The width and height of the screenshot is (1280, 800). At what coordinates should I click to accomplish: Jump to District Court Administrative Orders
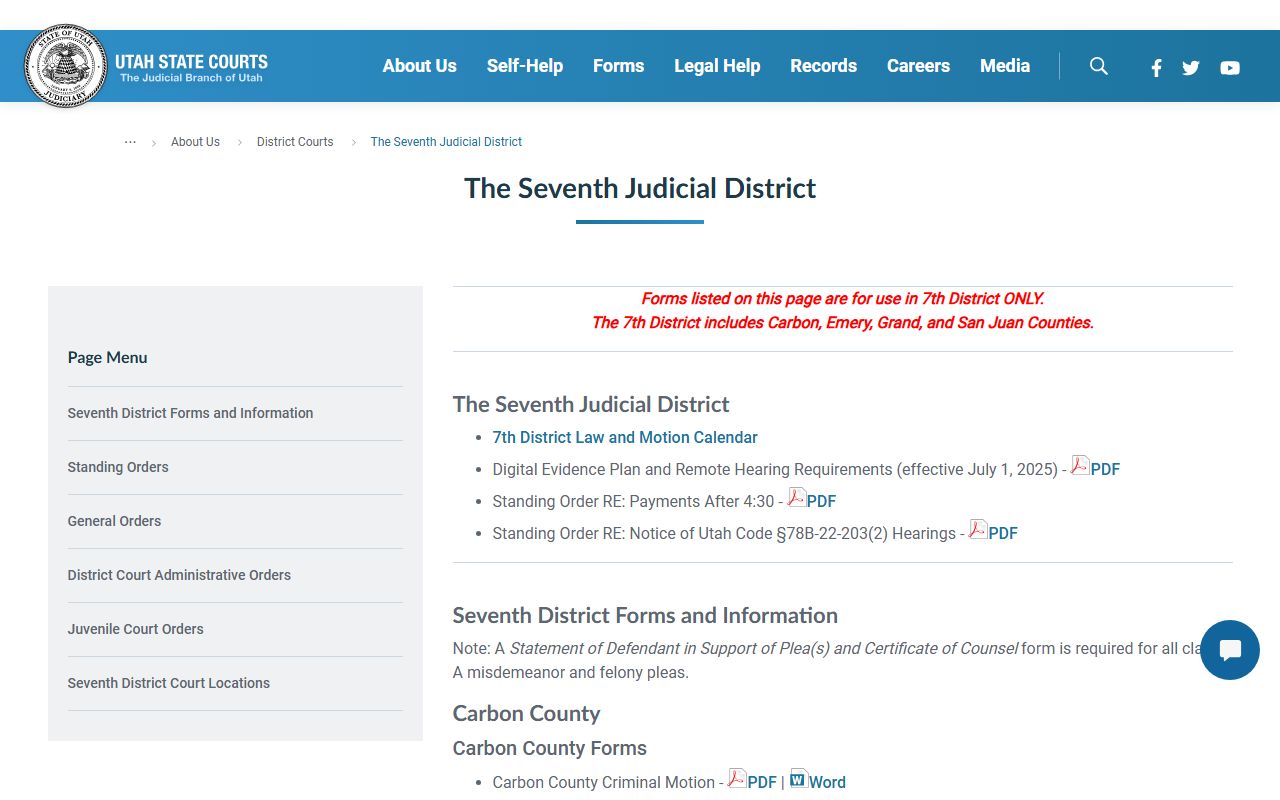(179, 575)
